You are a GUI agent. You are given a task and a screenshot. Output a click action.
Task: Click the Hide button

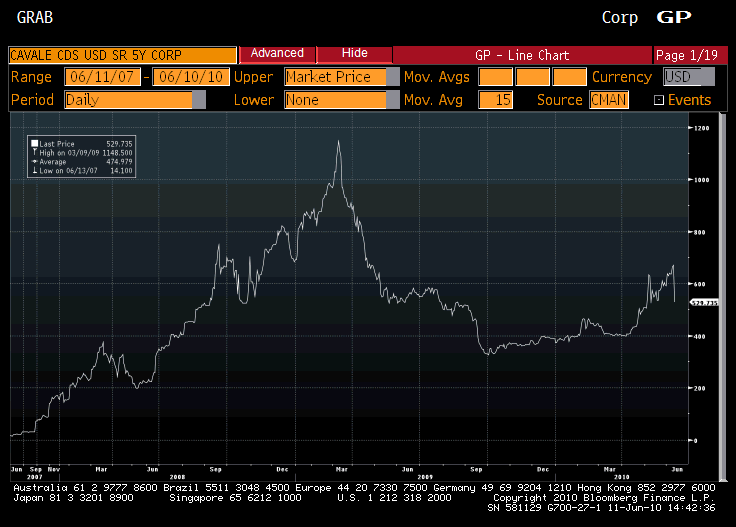coord(354,53)
